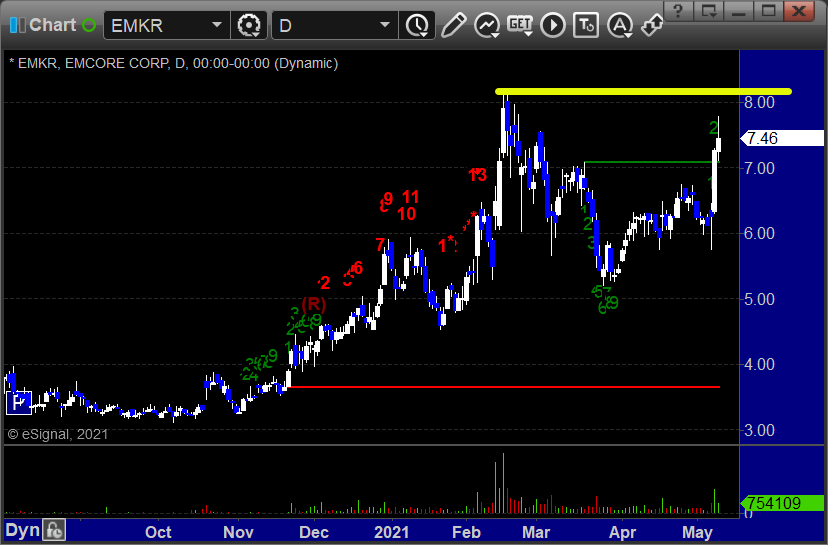Click the red 10 countdown marker

(406, 214)
